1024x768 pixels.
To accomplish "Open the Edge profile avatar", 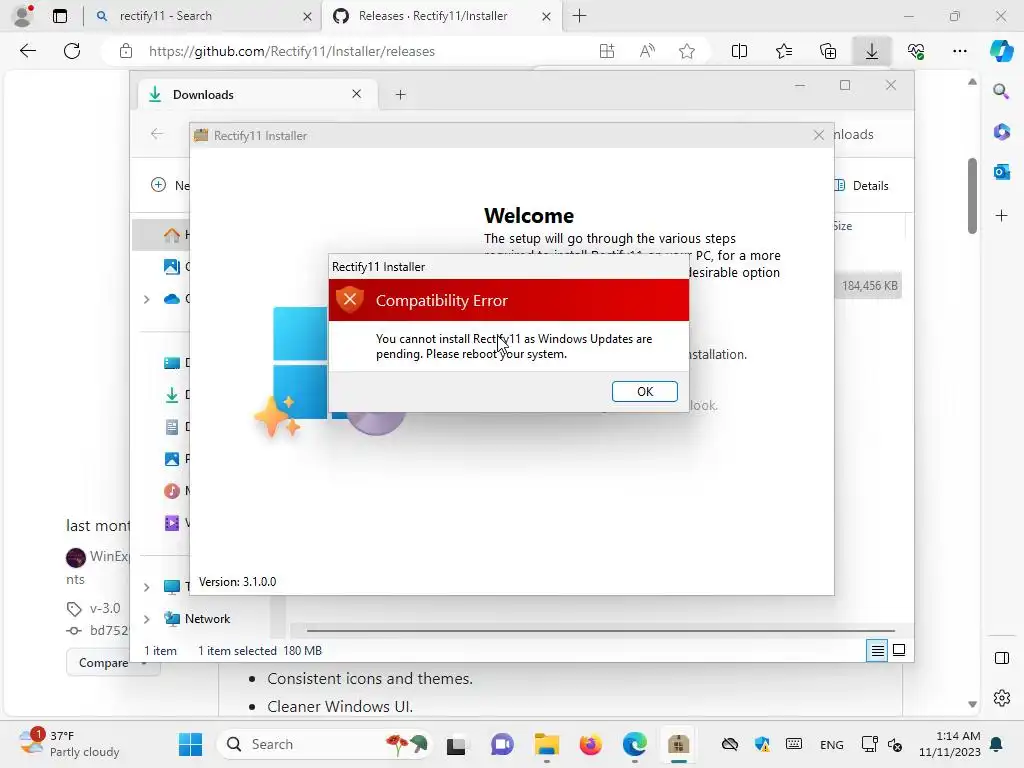I will click(x=23, y=16).
